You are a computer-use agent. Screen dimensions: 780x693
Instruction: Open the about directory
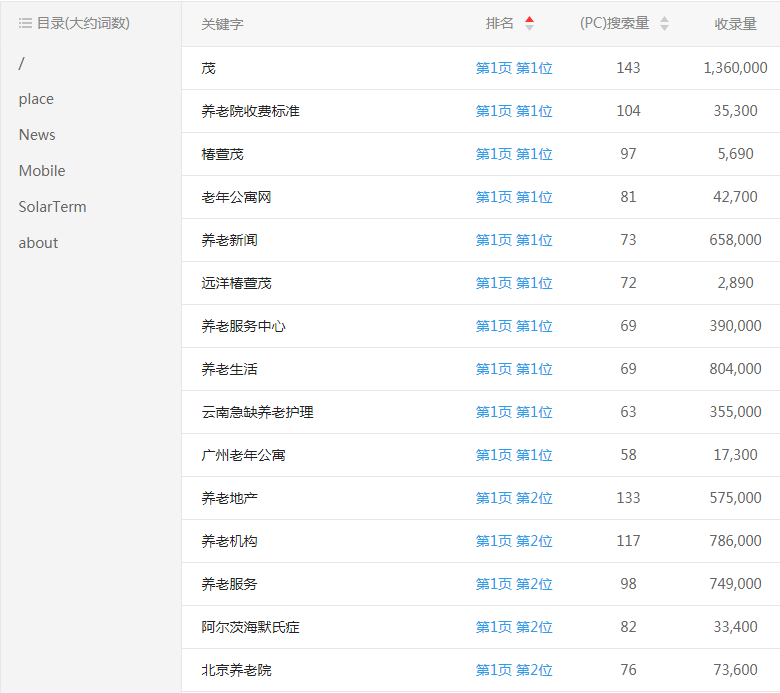tap(38, 243)
